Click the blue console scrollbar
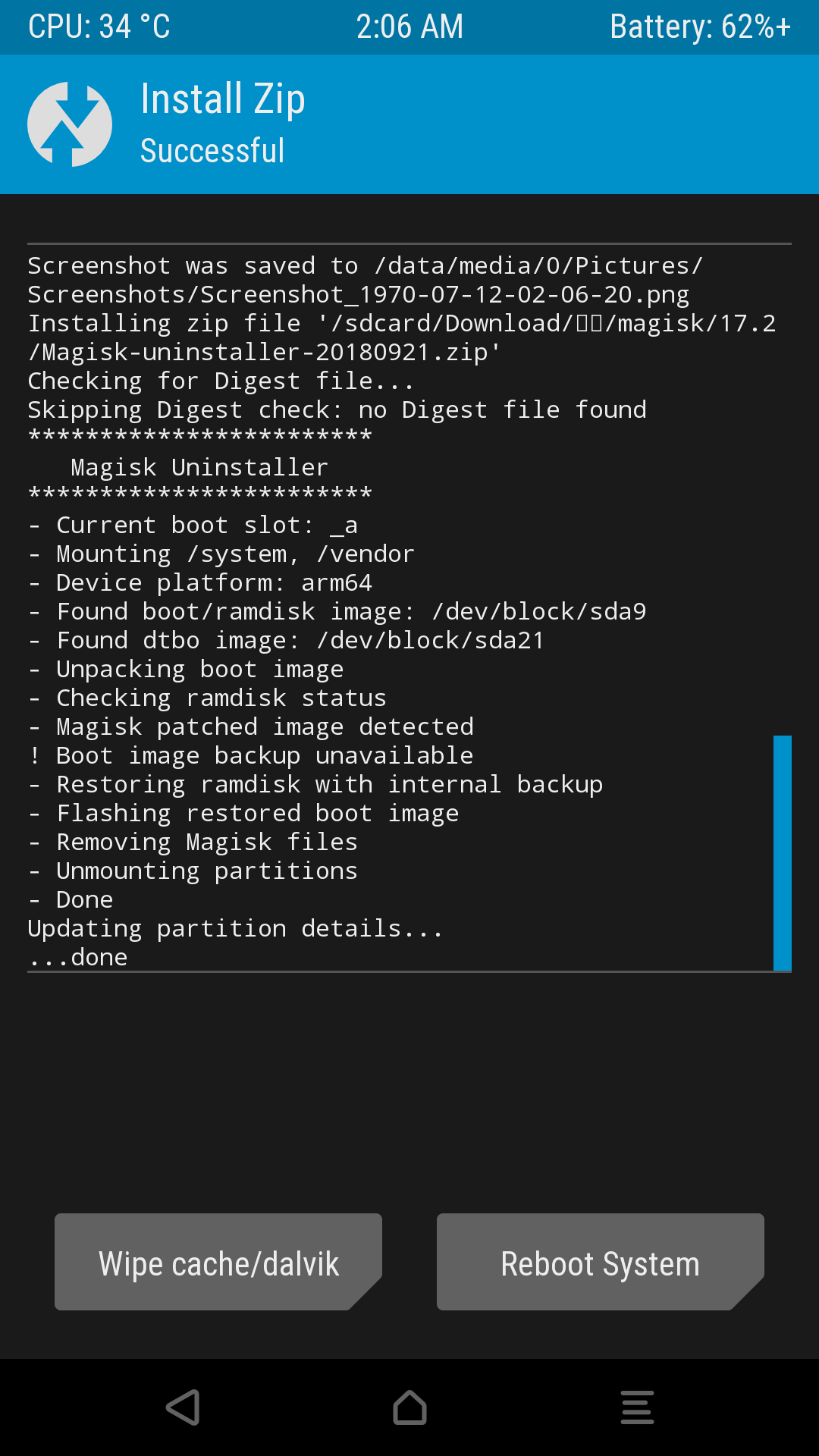 (x=782, y=852)
